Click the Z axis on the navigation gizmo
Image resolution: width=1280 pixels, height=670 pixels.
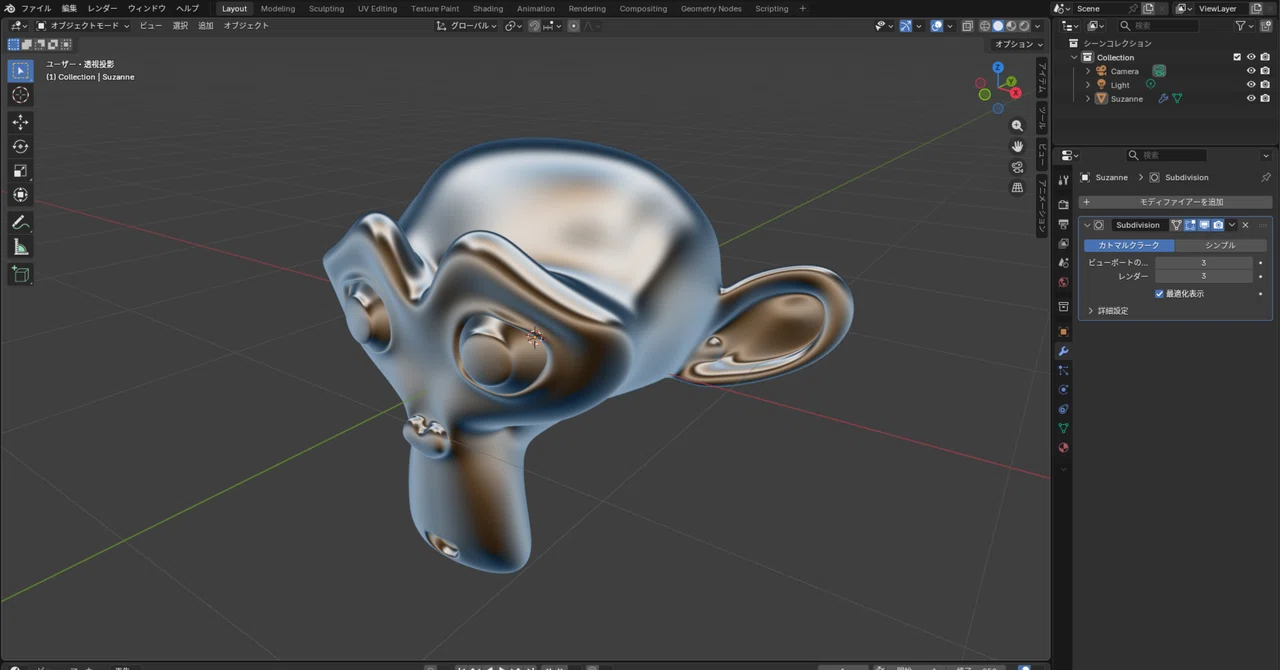[x=998, y=67]
